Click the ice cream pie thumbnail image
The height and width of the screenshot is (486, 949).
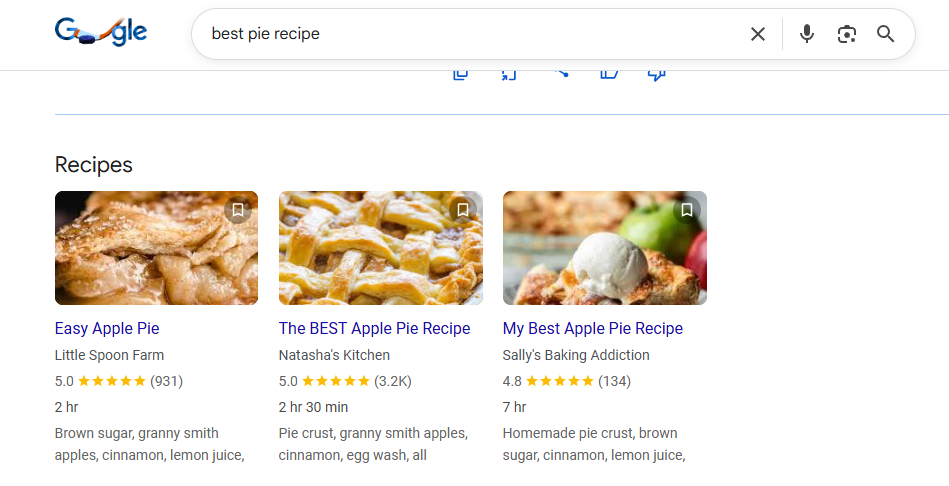click(604, 248)
